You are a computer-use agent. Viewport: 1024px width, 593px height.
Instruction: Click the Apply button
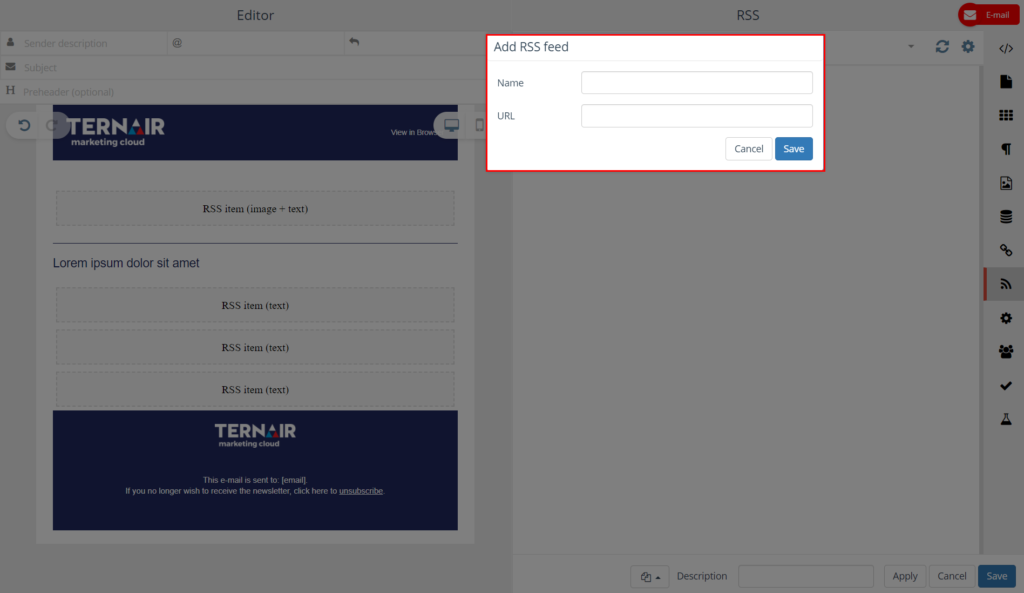(x=904, y=576)
